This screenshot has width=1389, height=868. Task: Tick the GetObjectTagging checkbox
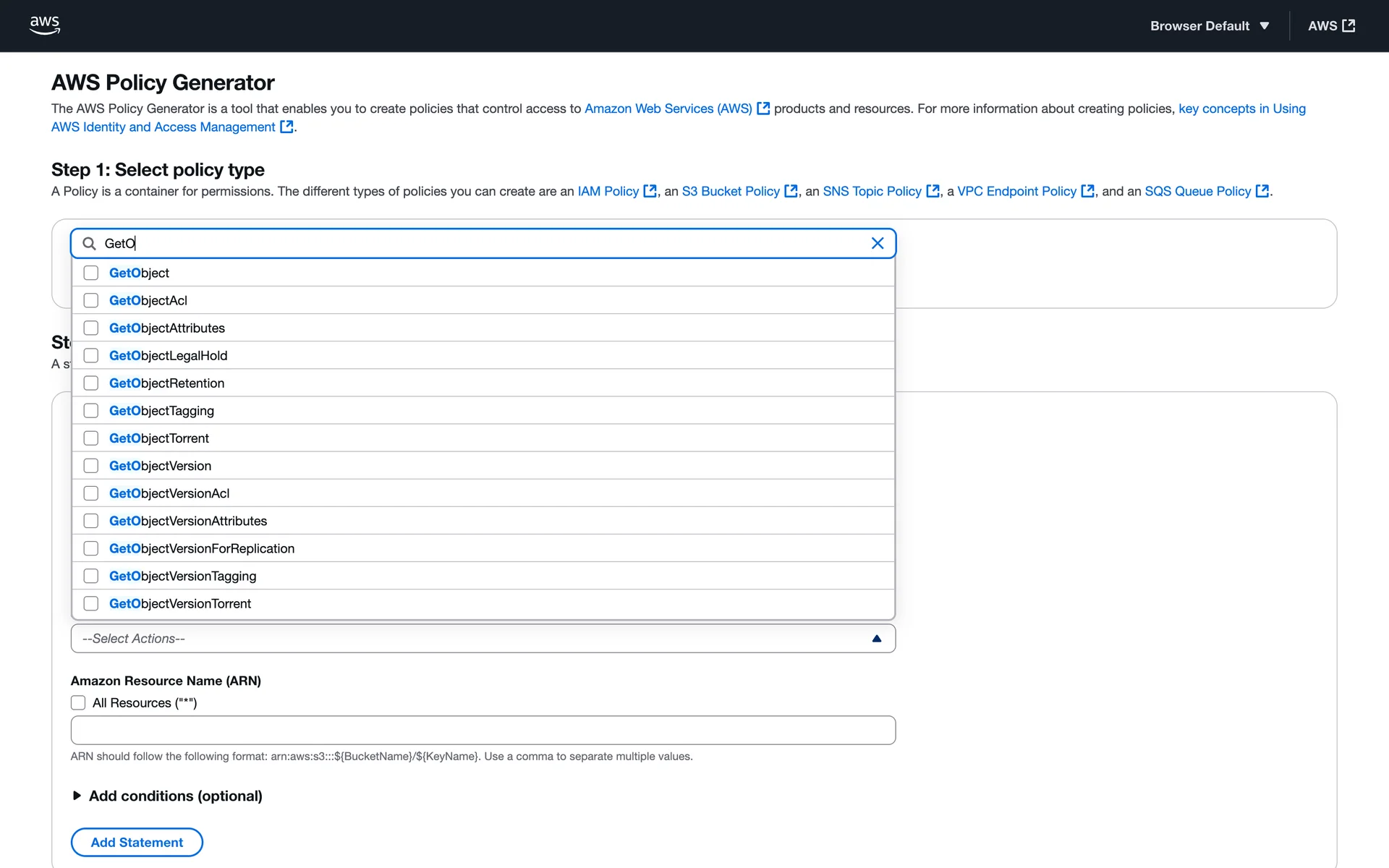[x=91, y=411]
